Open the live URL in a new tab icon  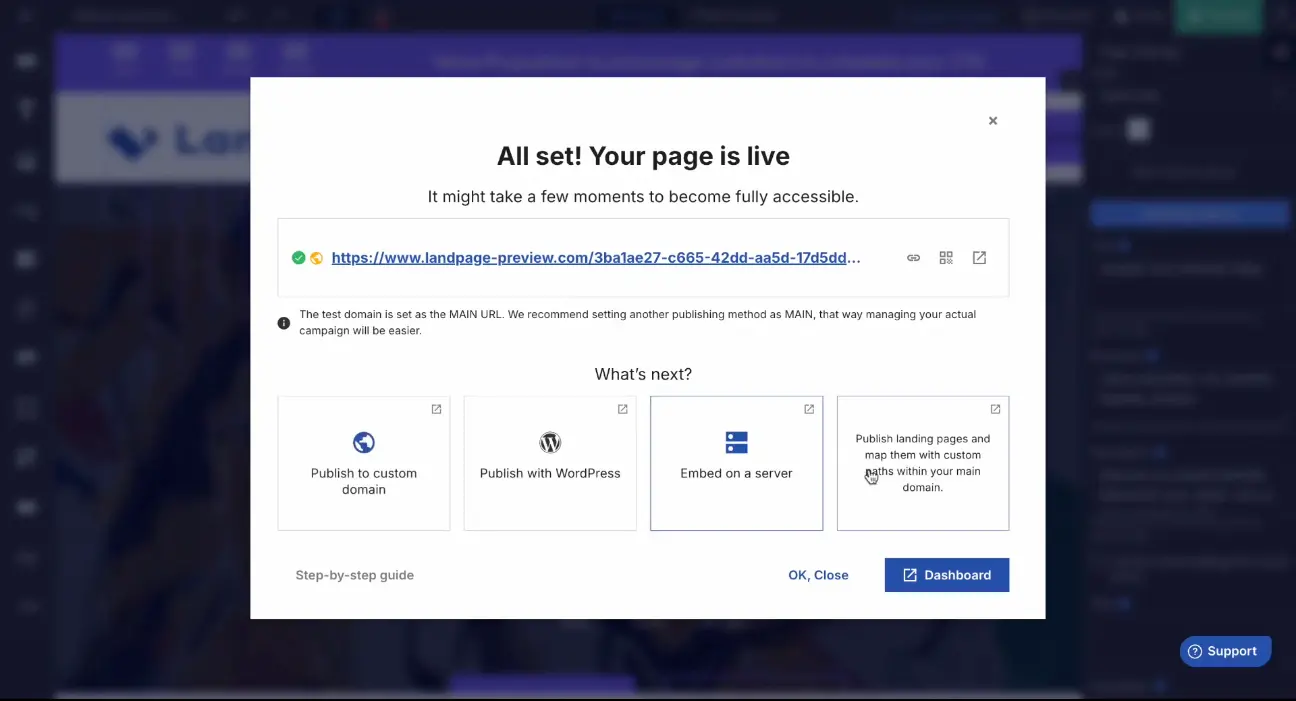coord(979,258)
